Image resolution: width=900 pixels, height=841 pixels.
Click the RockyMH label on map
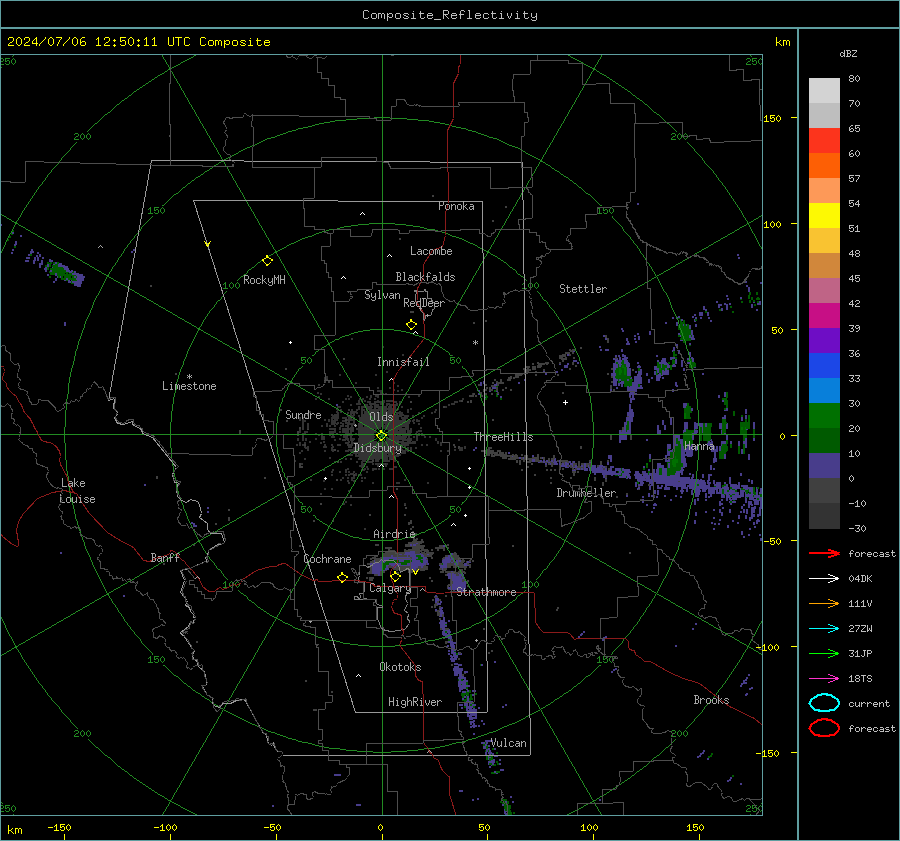264,280
